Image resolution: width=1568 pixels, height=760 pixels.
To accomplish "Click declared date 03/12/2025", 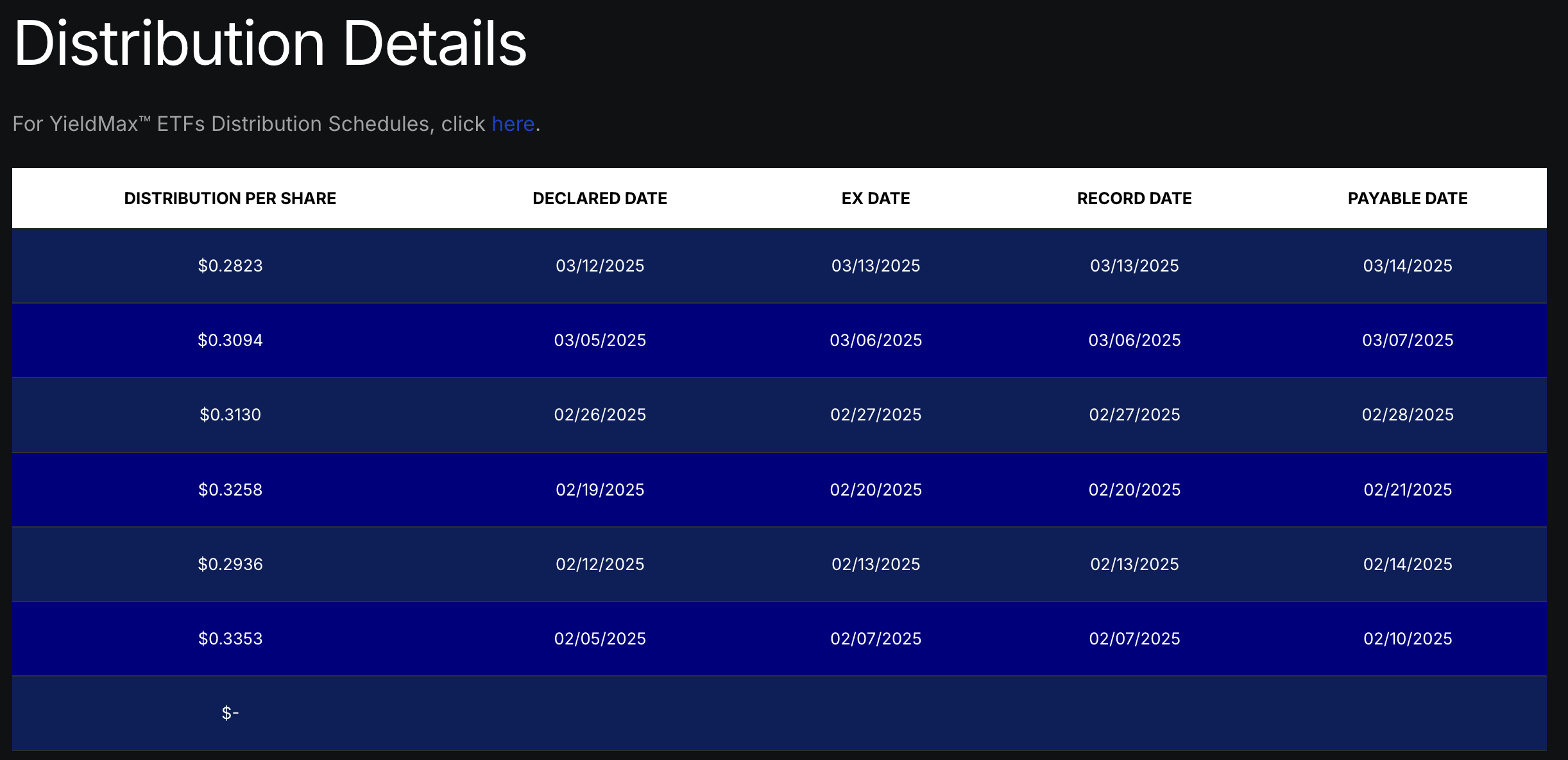I will pos(600,266).
